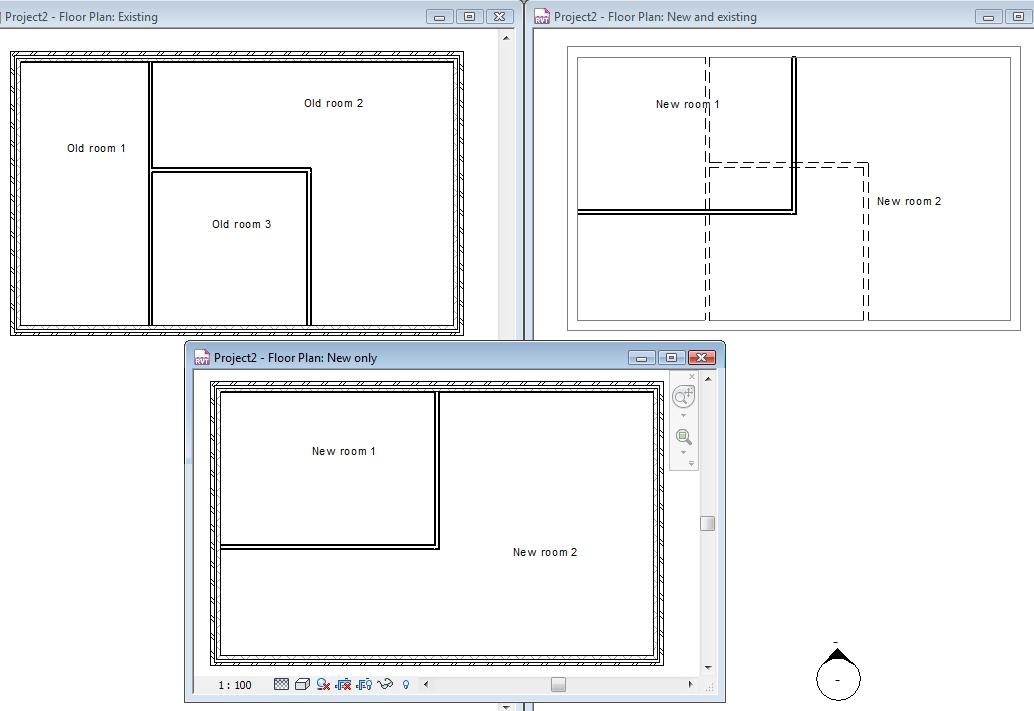
Task: Maximize the New and existing floor plan window
Action: [x=1019, y=16]
